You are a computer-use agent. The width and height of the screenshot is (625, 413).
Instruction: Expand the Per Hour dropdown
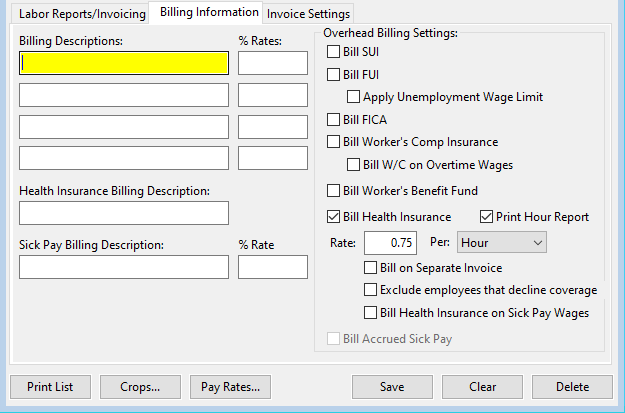(x=501, y=243)
